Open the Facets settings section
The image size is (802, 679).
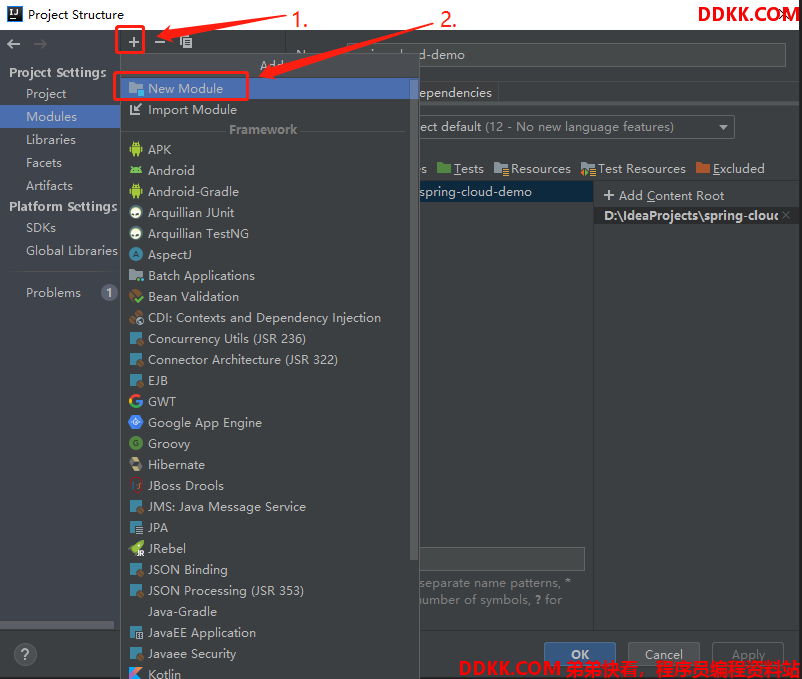tap(43, 163)
